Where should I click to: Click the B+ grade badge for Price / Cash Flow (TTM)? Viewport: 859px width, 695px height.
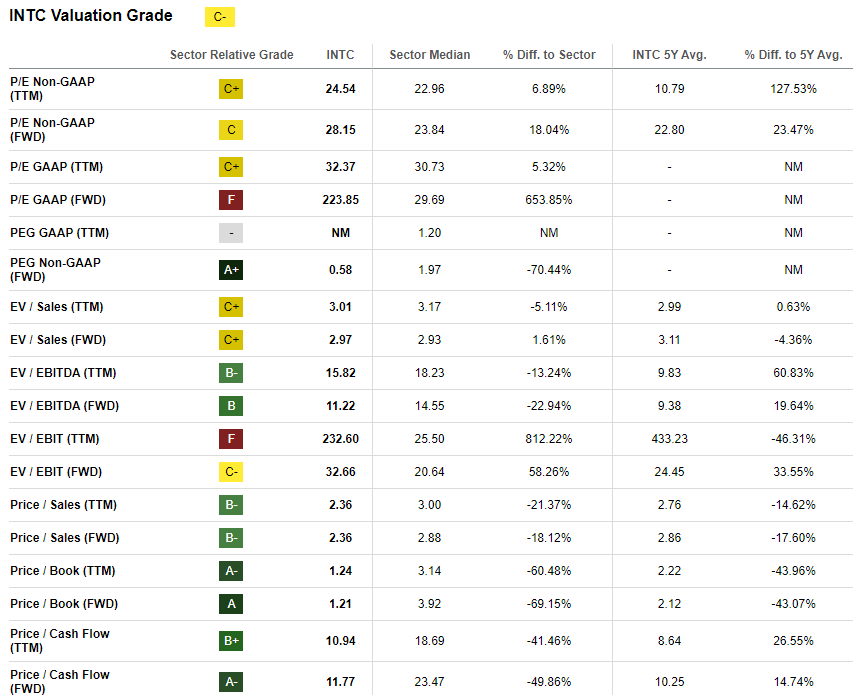click(x=231, y=641)
